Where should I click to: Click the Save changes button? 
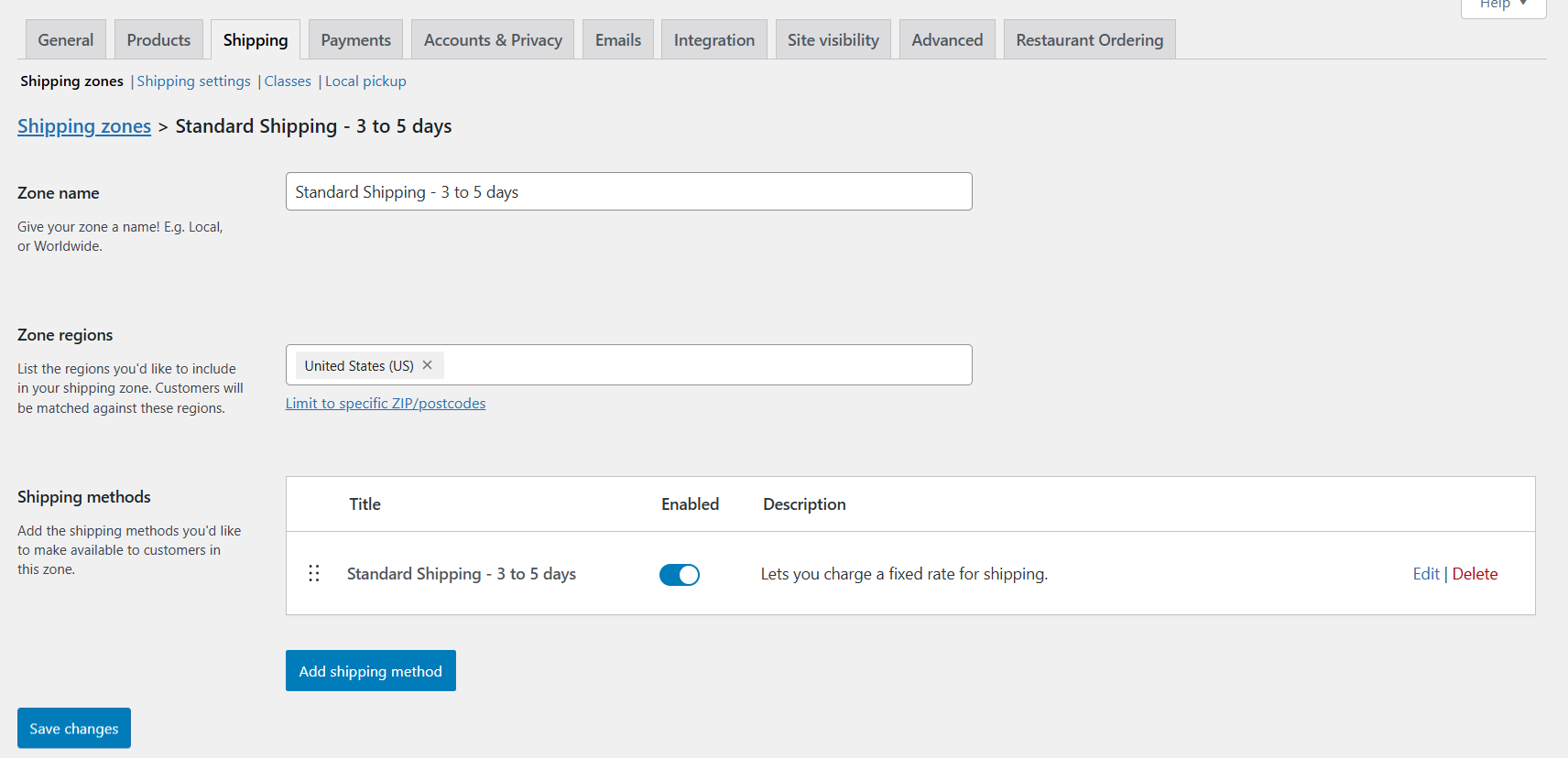(74, 728)
